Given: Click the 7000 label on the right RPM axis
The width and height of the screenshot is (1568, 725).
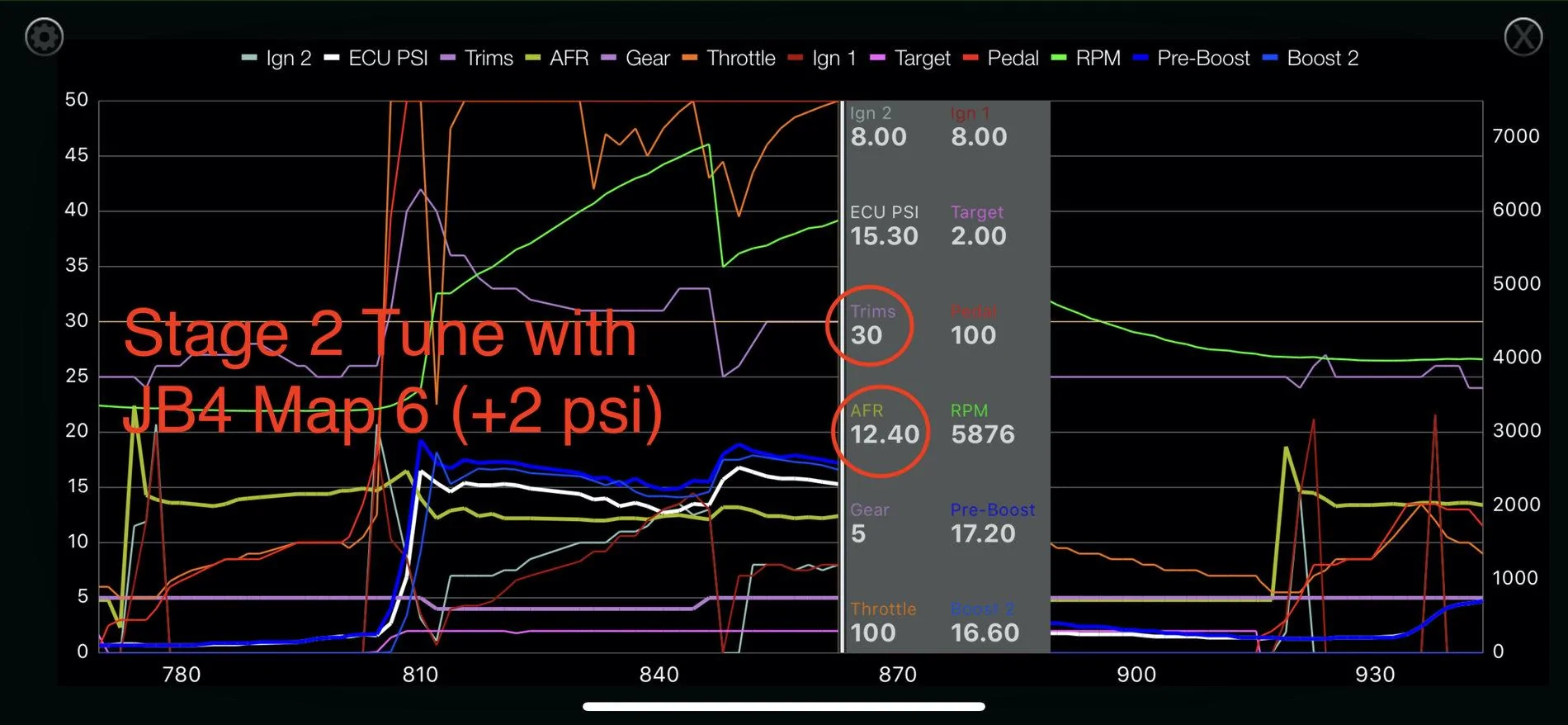Looking at the screenshot, I should click(x=1517, y=136).
